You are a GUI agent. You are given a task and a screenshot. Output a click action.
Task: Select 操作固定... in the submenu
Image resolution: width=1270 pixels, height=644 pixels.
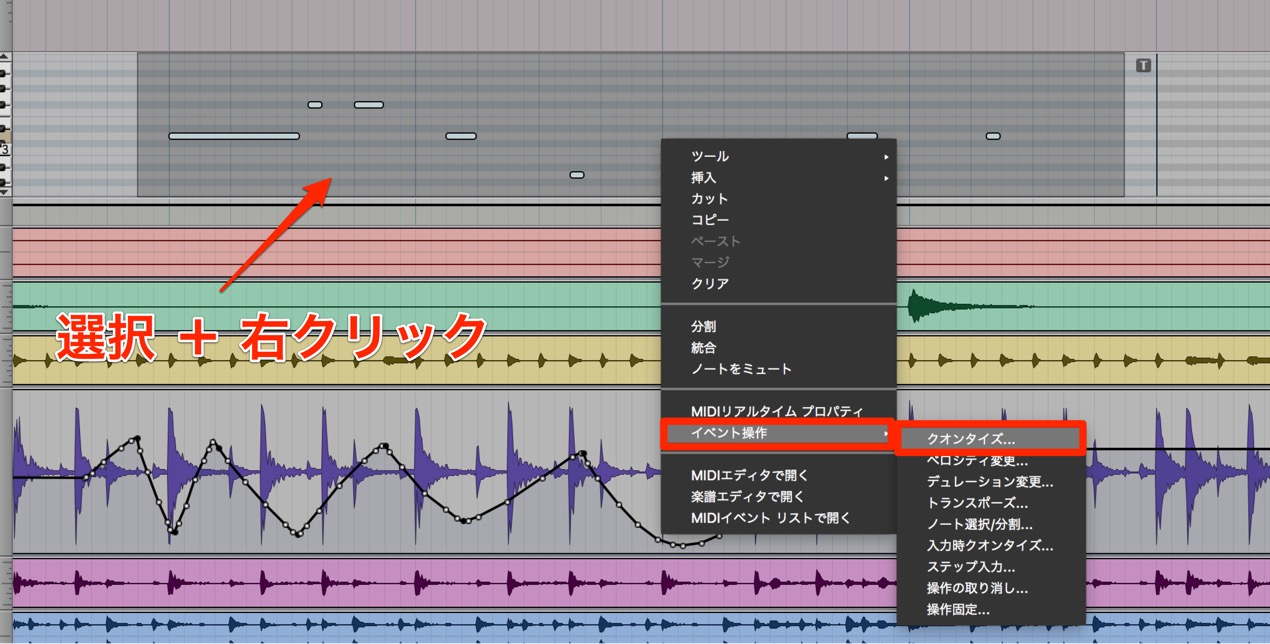[990, 609]
